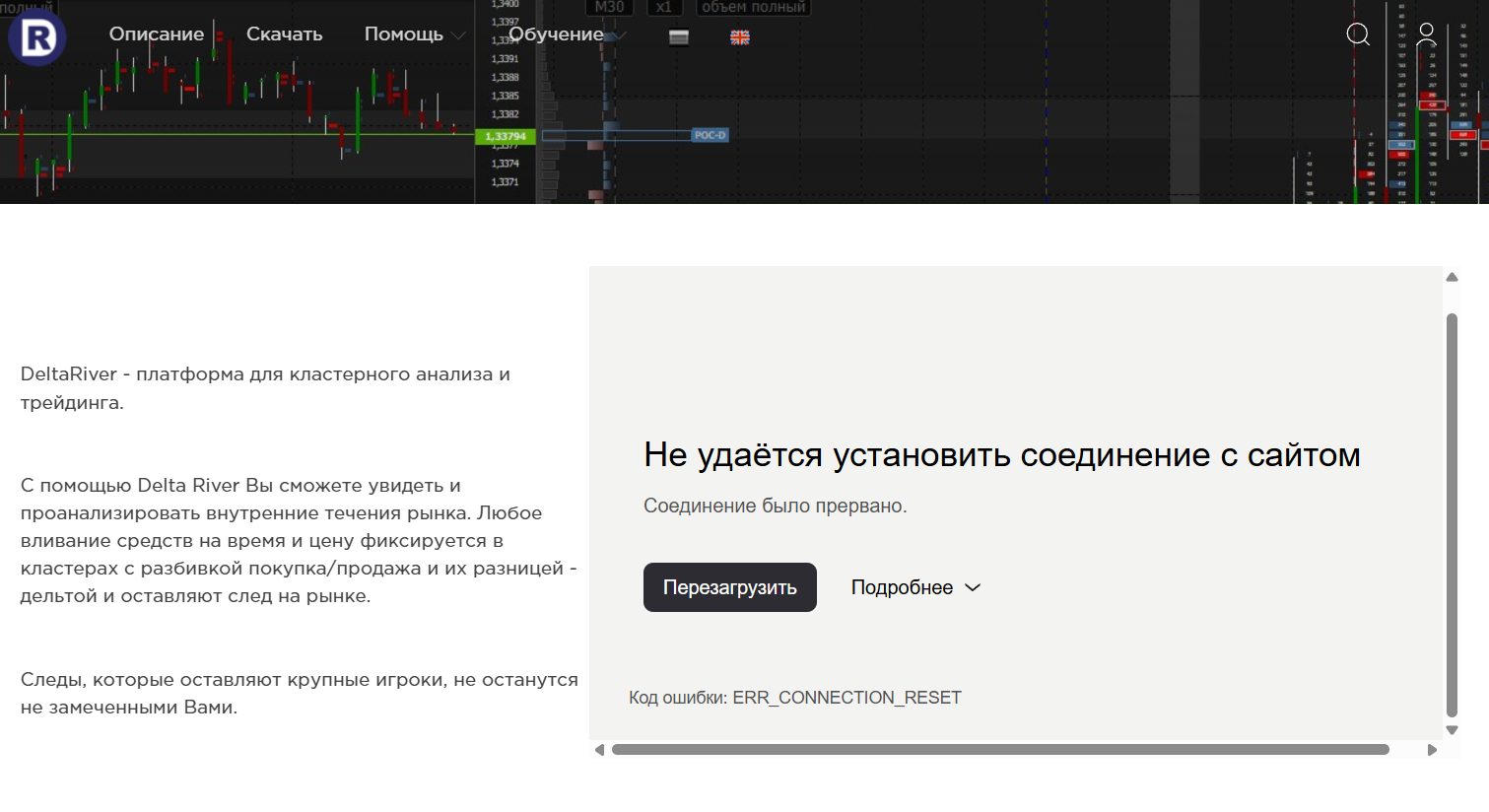The height and width of the screenshot is (812, 1489).
Task: Click the up arrow of the vertical scrollbar
Action: click(1452, 278)
